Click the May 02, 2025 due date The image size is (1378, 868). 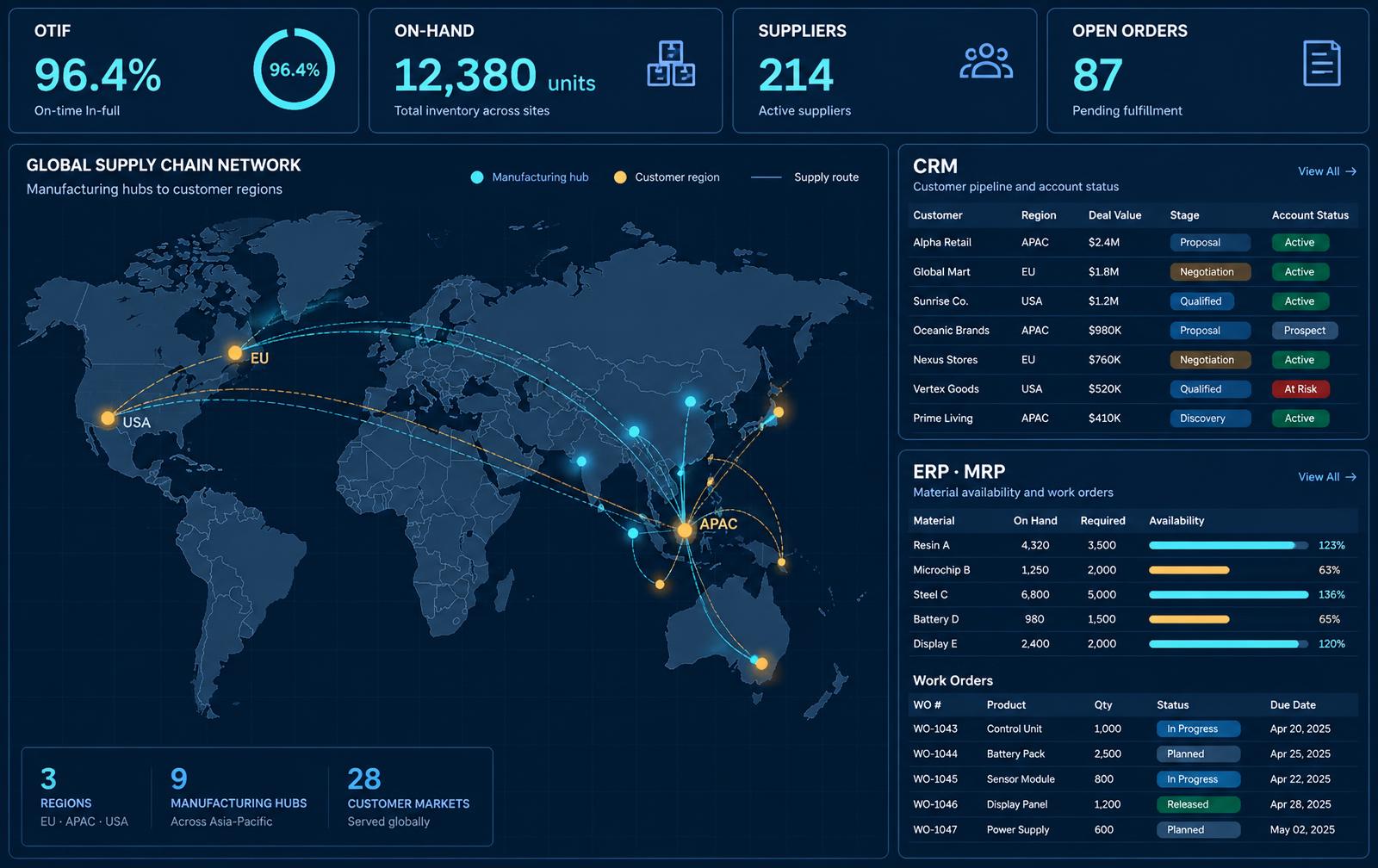(1302, 830)
